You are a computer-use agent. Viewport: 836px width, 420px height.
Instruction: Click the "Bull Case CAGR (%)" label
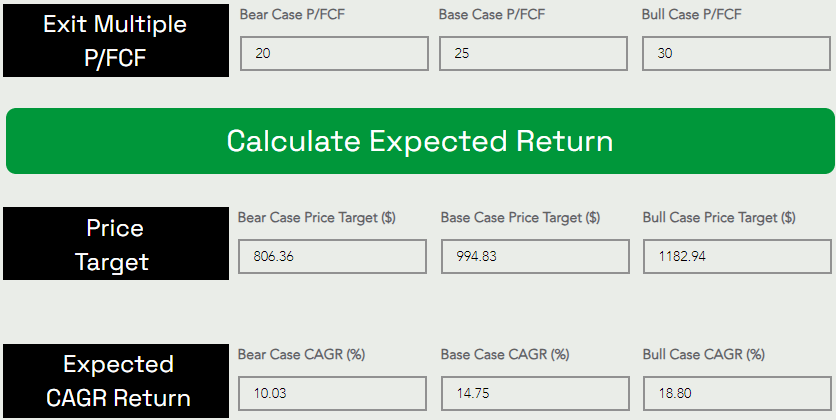tap(704, 354)
